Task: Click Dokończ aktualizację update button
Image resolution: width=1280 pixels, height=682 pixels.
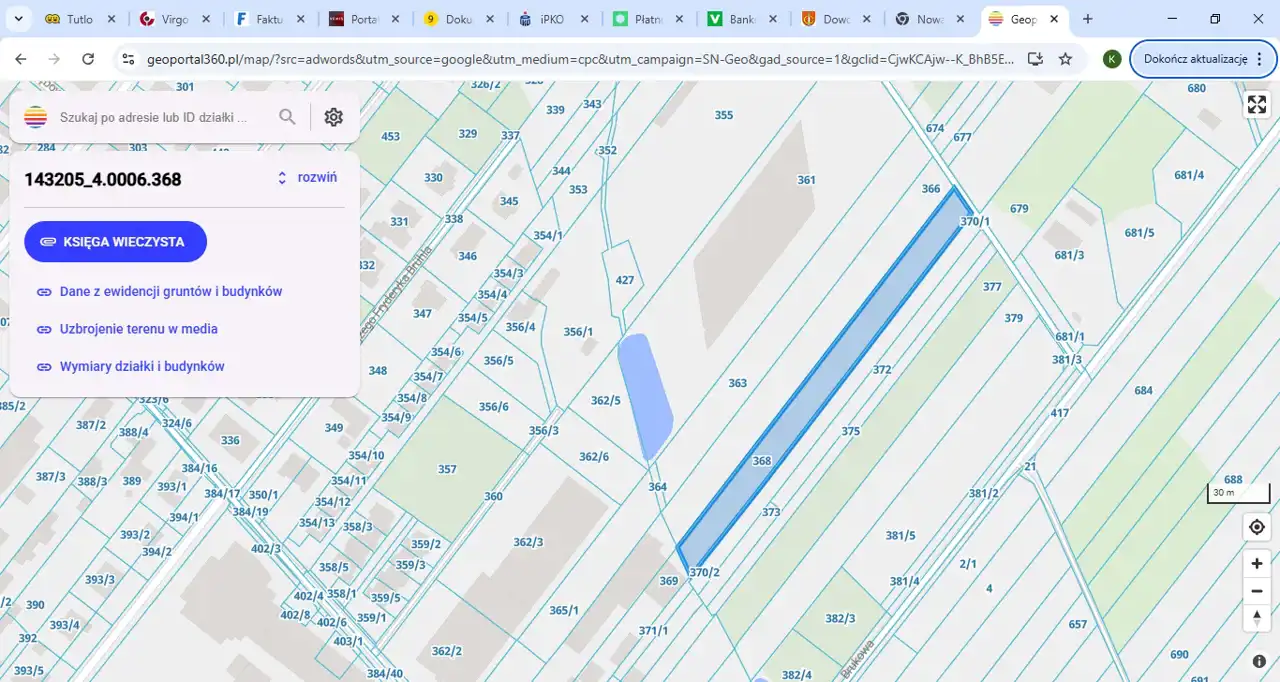Action: (x=1195, y=59)
